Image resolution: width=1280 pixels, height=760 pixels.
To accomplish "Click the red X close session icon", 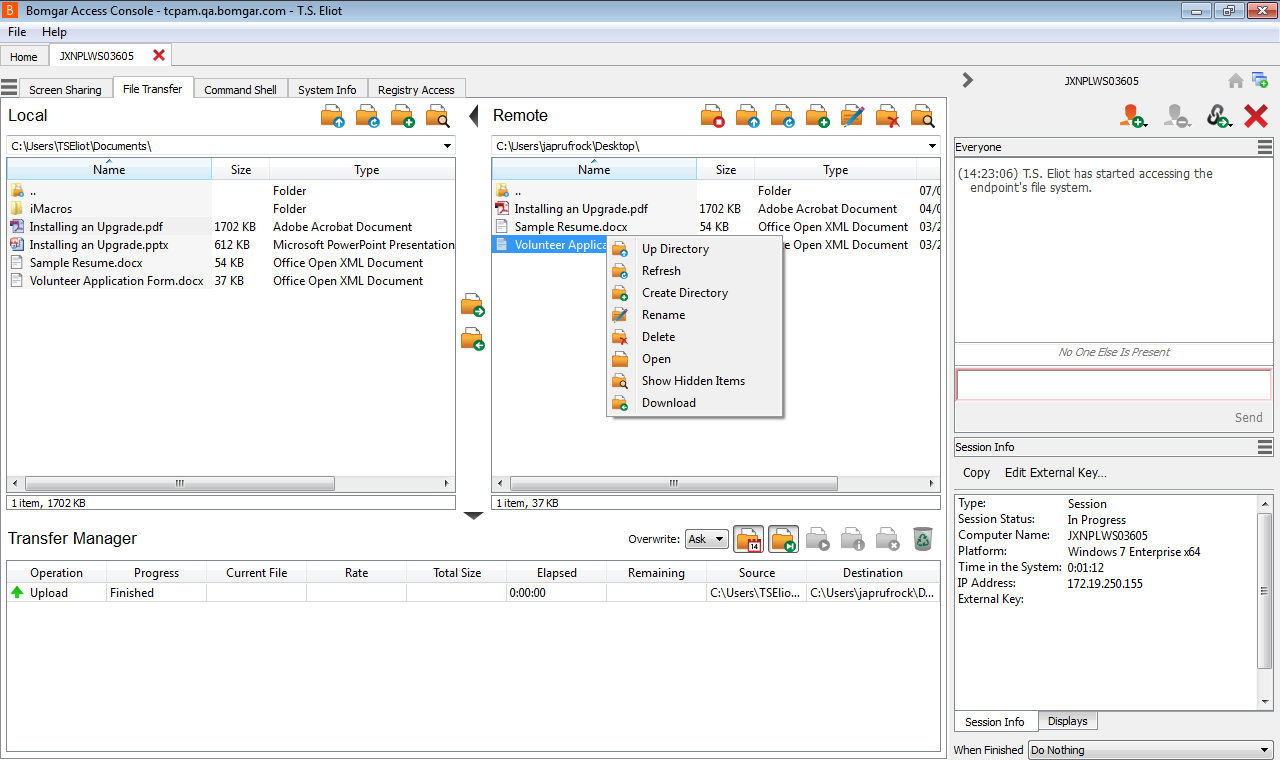I will pos(1256,117).
